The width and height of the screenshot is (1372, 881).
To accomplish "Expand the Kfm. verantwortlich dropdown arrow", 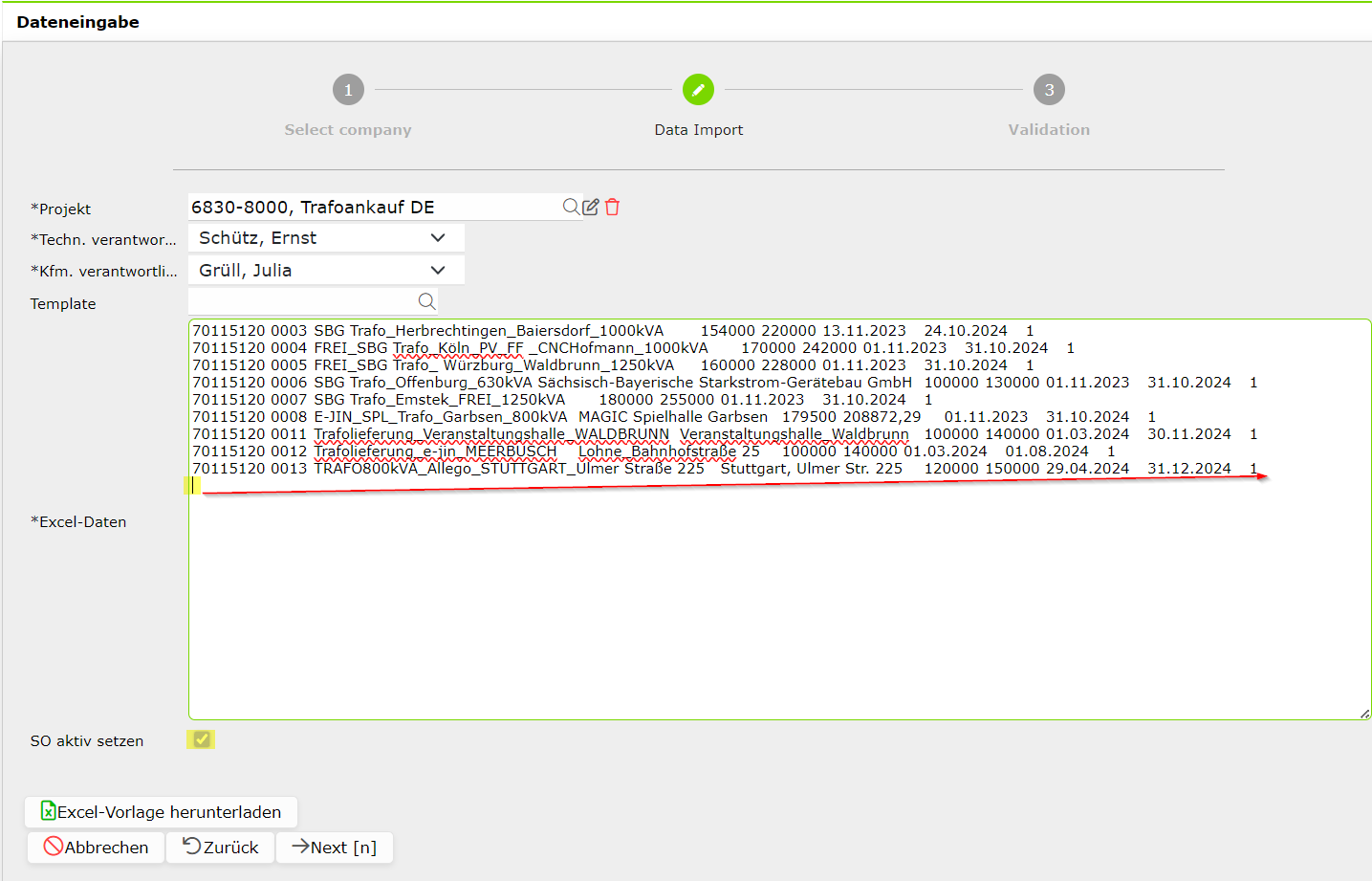I will 438,271.
